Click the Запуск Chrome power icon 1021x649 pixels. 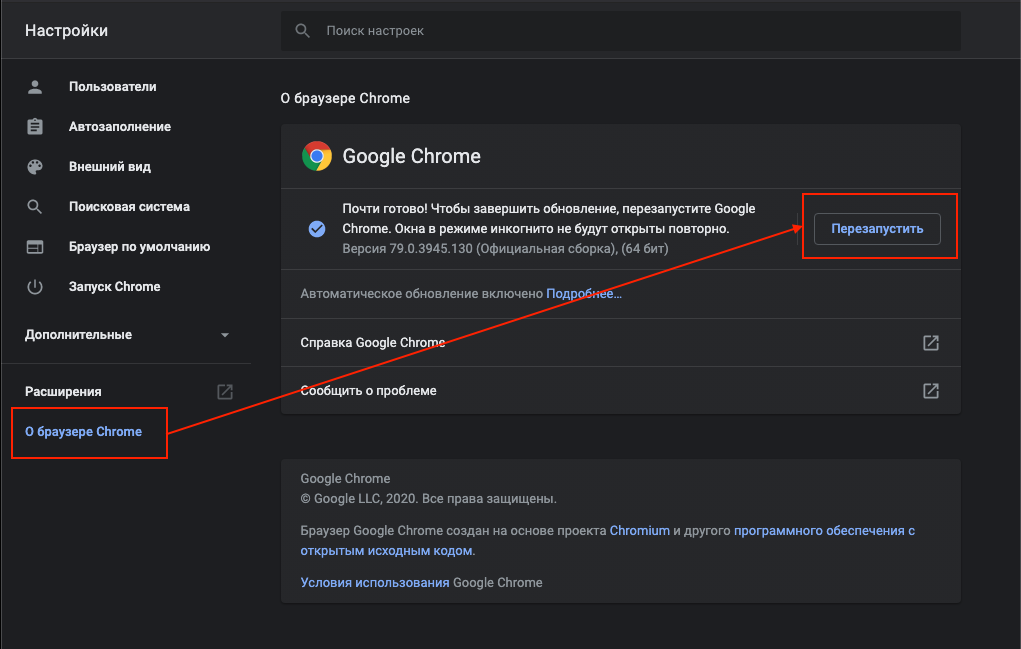[x=35, y=287]
